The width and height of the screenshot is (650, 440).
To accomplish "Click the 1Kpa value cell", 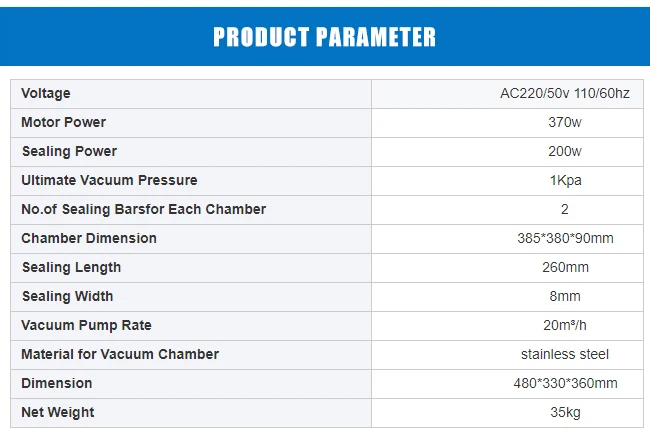I will point(565,180).
